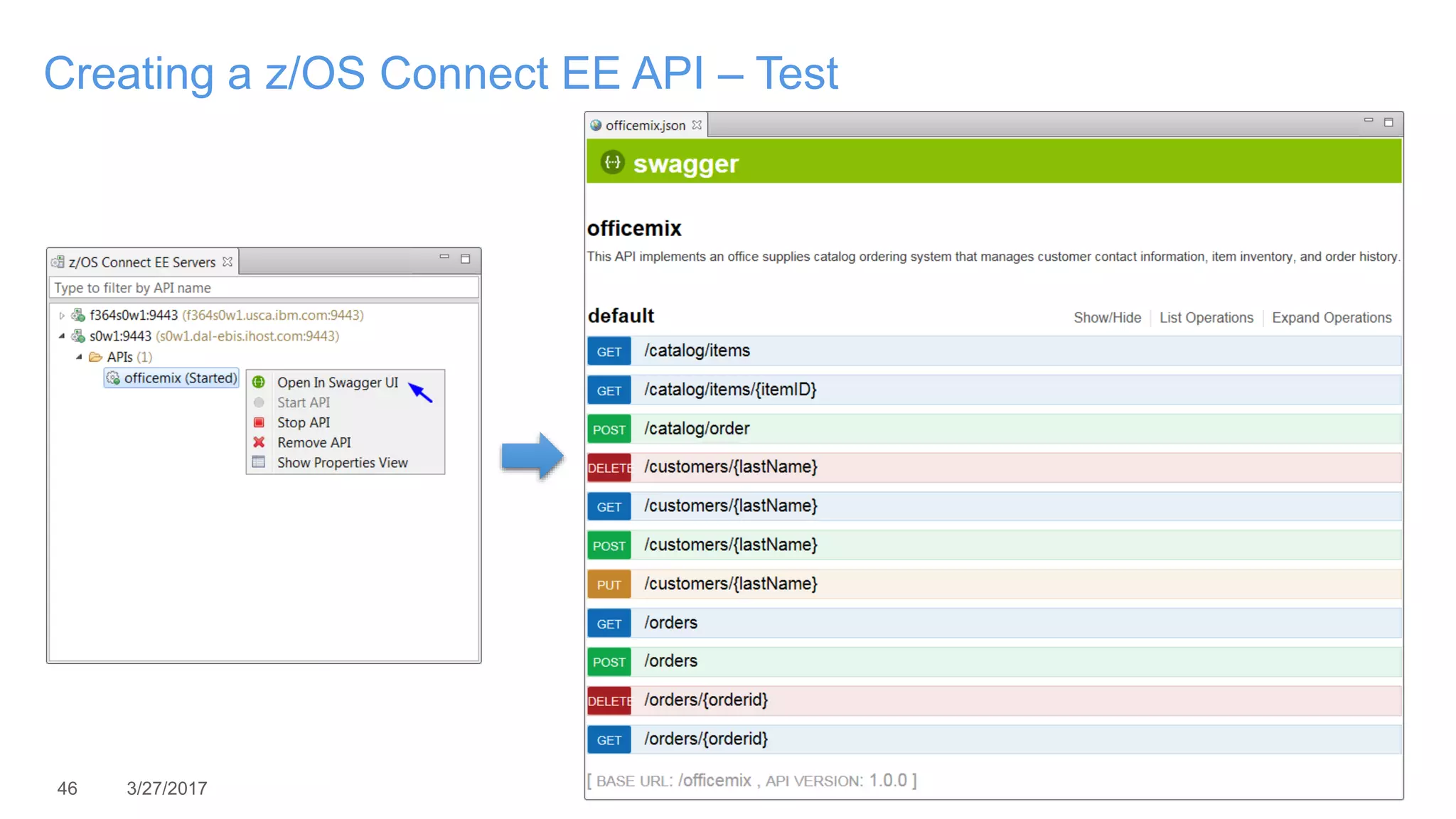Click PUT badge for /customers/{lastName}
Screen dimensions: 1456x819
click(x=609, y=584)
